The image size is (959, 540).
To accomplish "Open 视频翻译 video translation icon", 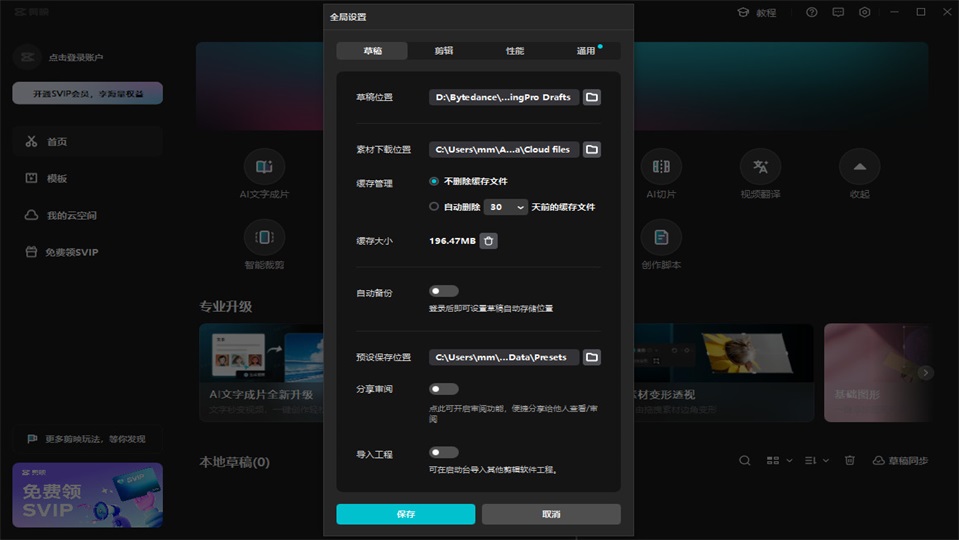I will tap(760, 166).
